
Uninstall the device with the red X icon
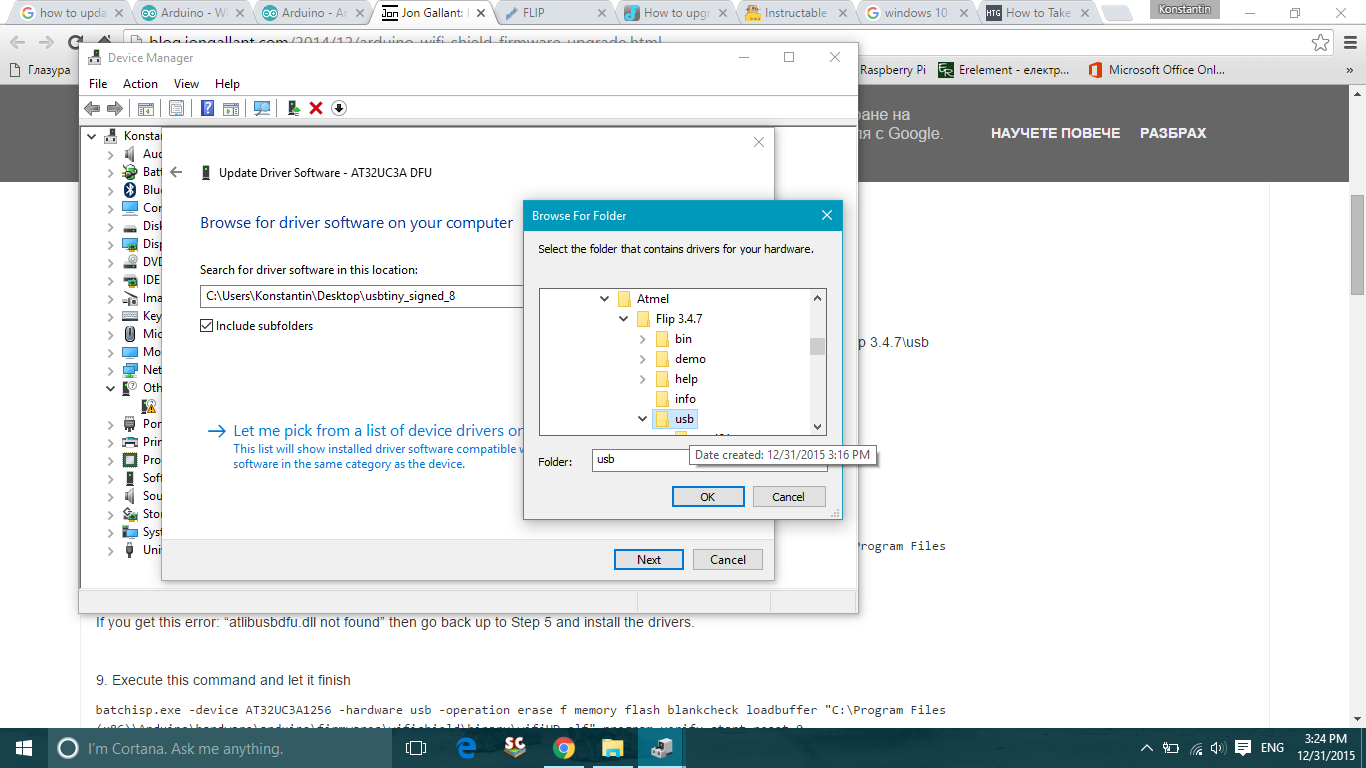315,107
